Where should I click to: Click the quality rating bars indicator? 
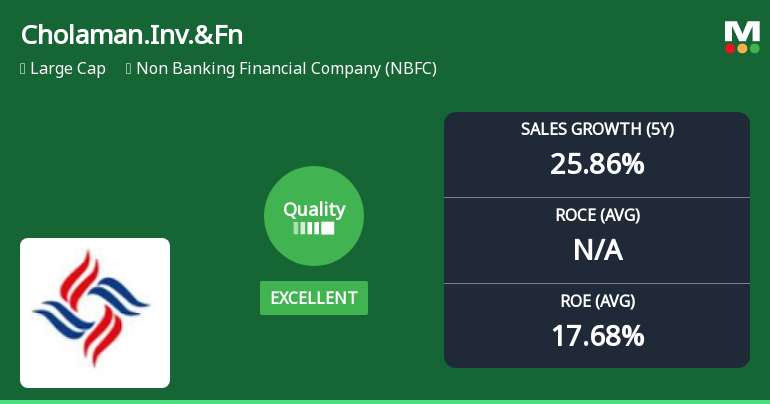pyautogui.click(x=314, y=228)
